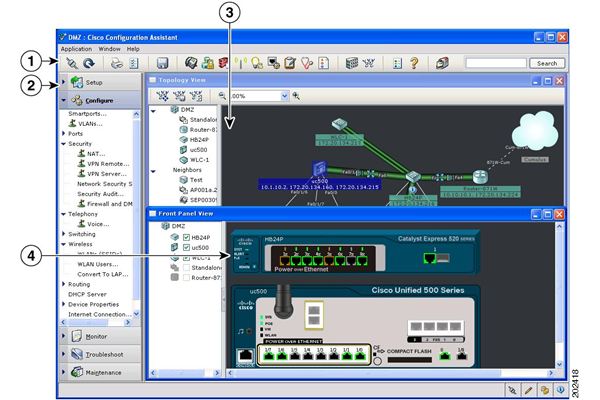The width and height of the screenshot is (600, 400).
Task: Click the Refresh icon in the toolbar
Action: point(89,63)
